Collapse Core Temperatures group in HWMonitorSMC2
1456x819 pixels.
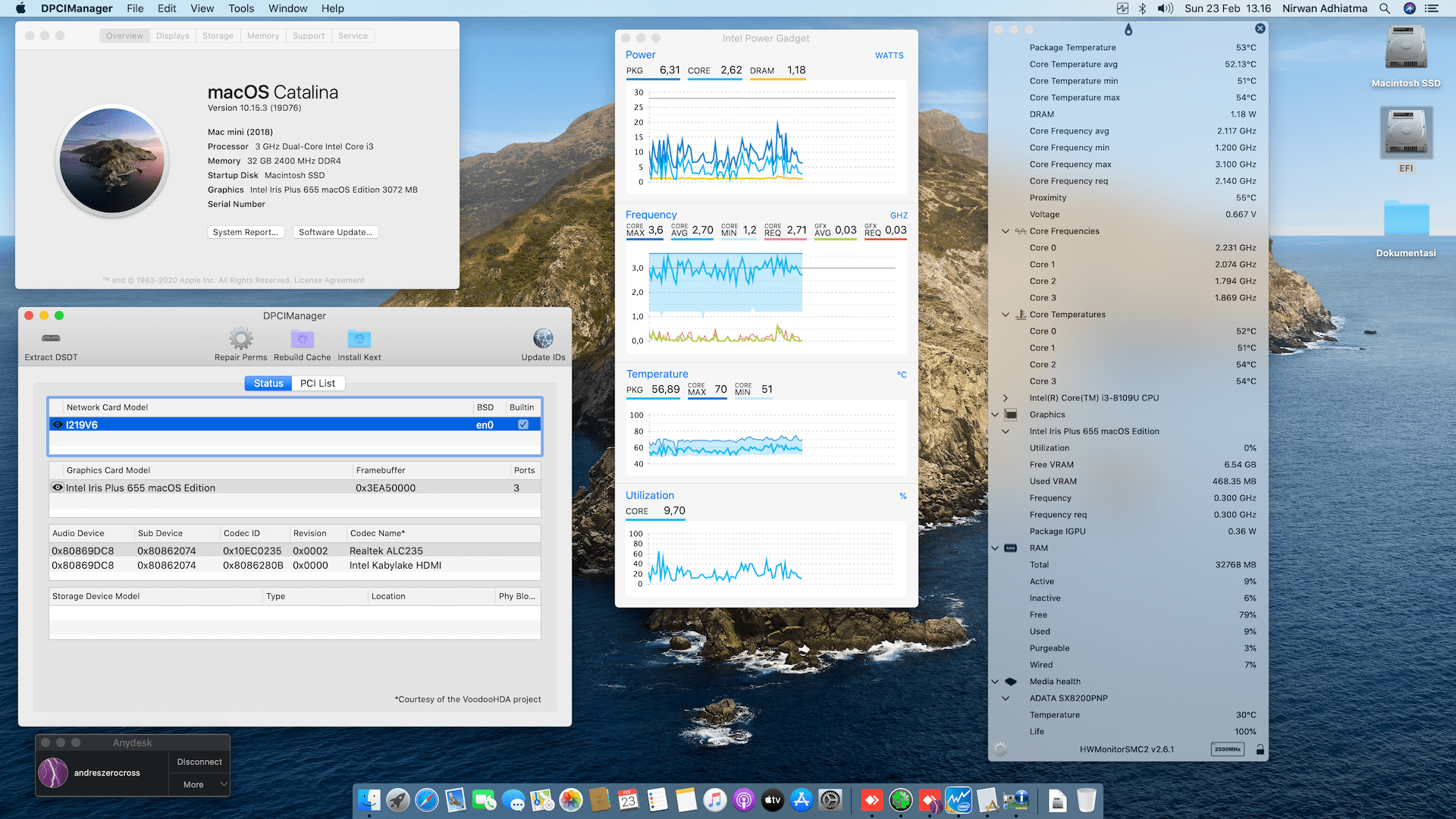coord(1006,315)
